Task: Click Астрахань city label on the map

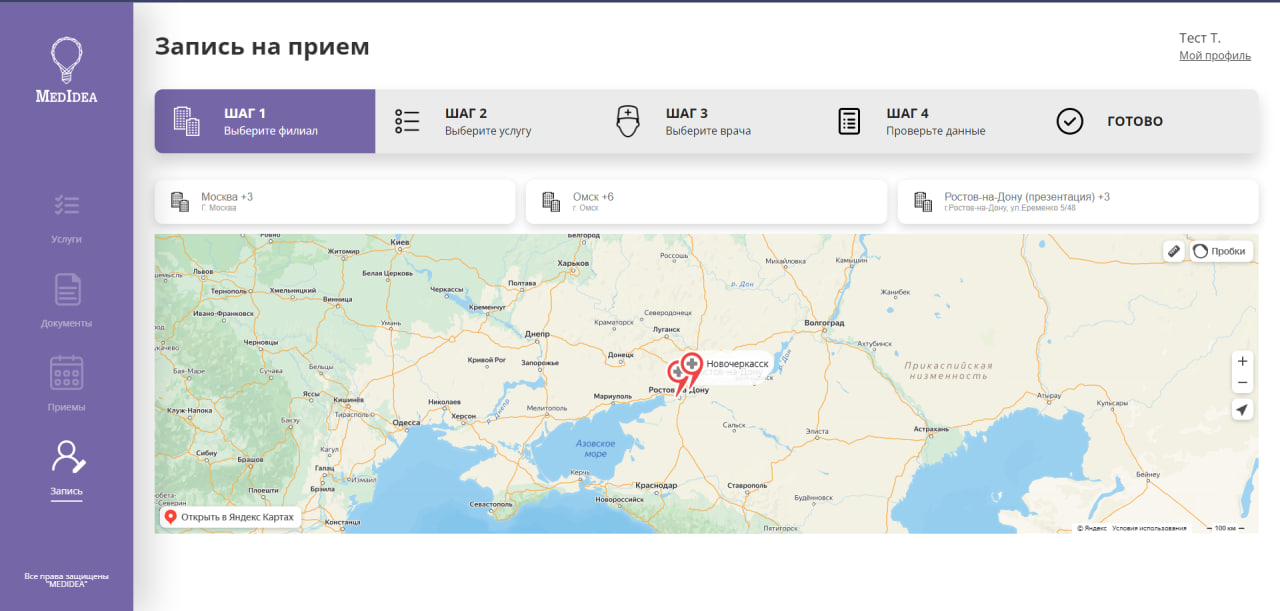Action: coord(930,429)
